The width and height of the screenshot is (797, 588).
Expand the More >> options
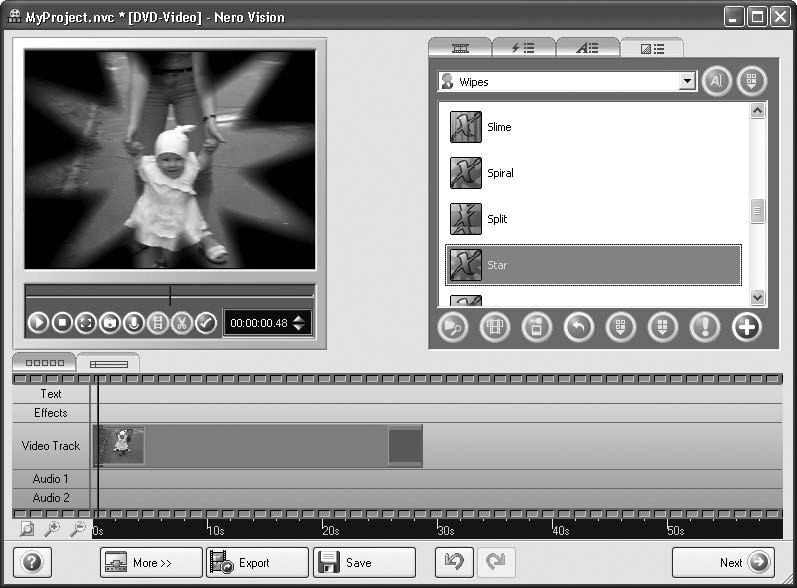(x=151, y=563)
